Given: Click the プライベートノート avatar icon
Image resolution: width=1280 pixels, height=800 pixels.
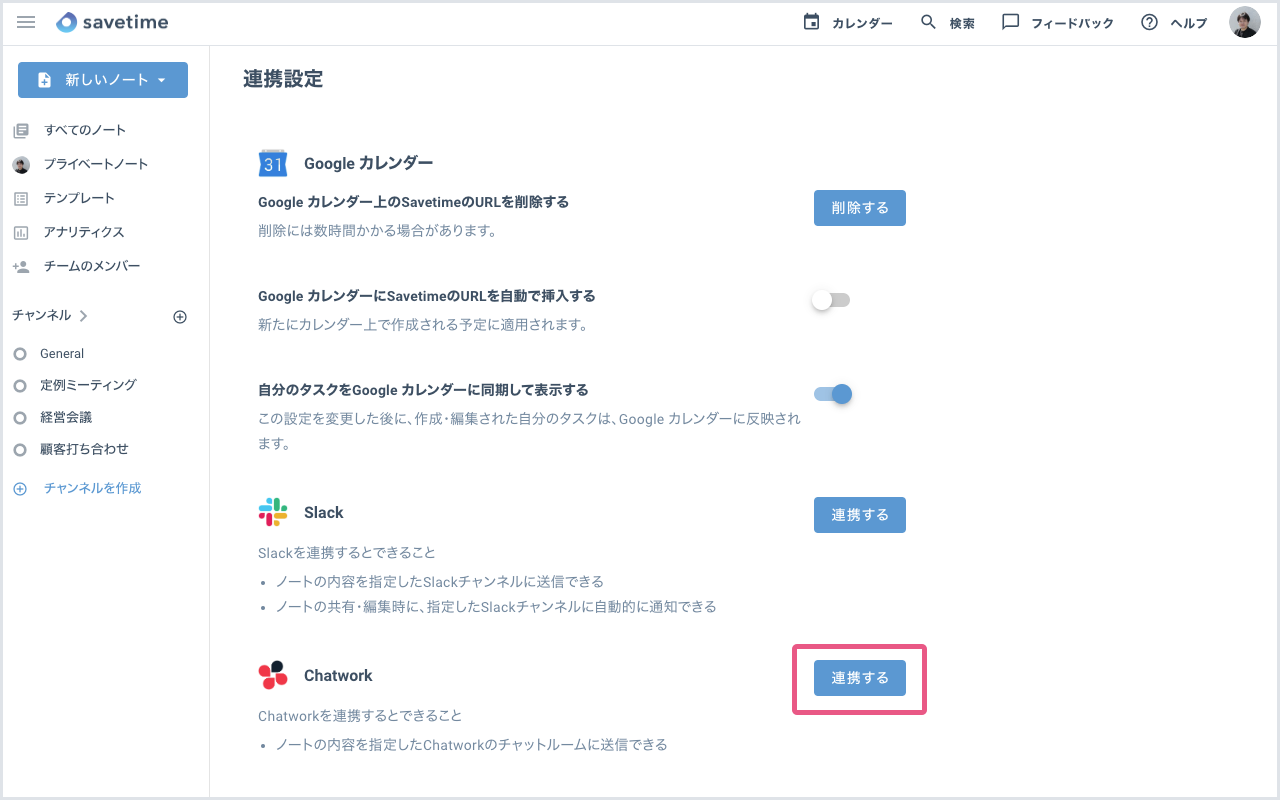Looking at the screenshot, I should pyautogui.click(x=21, y=164).
